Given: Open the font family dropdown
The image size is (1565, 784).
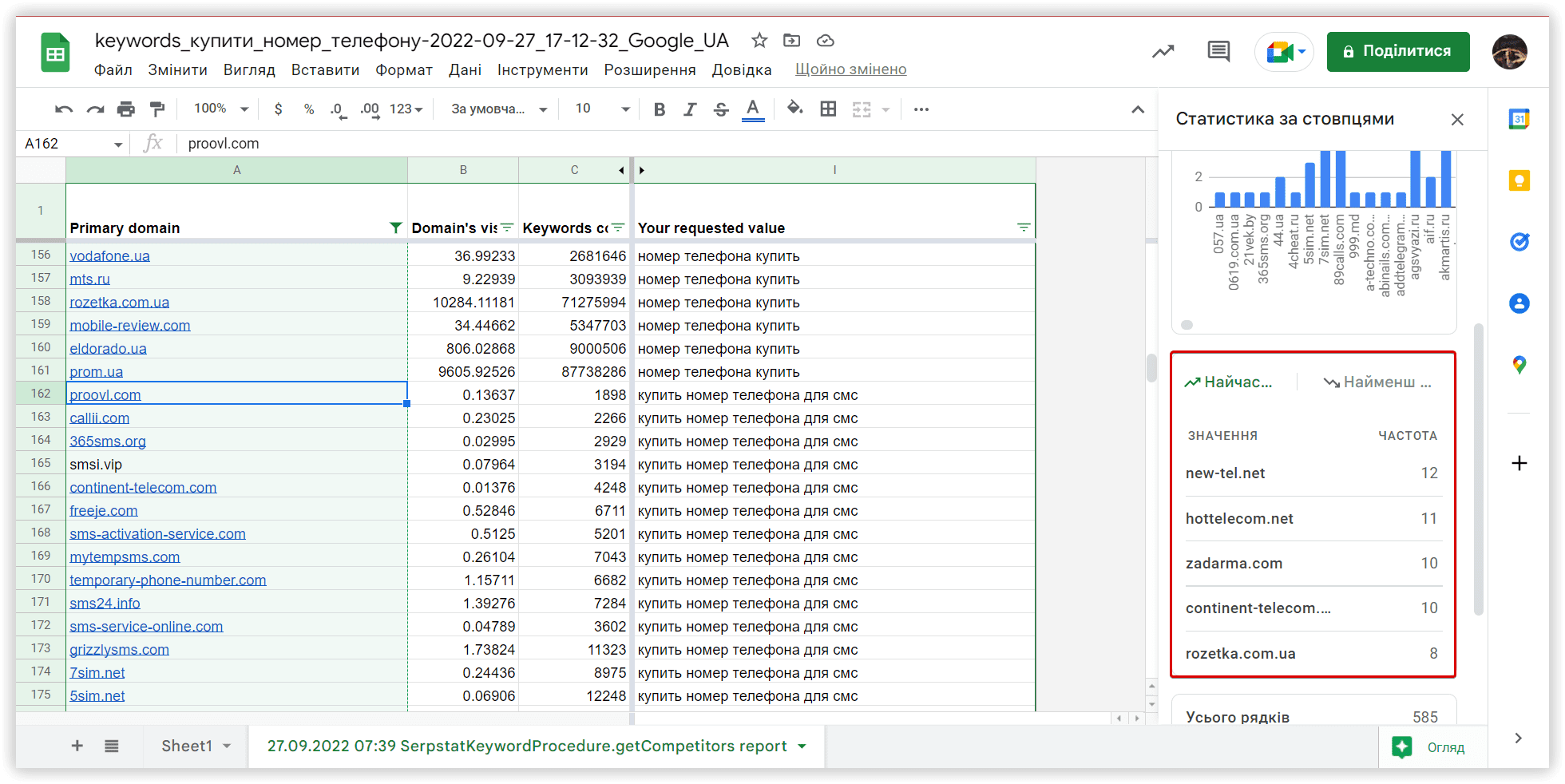Looking at the screenshot, I should [x=498, y=109].
